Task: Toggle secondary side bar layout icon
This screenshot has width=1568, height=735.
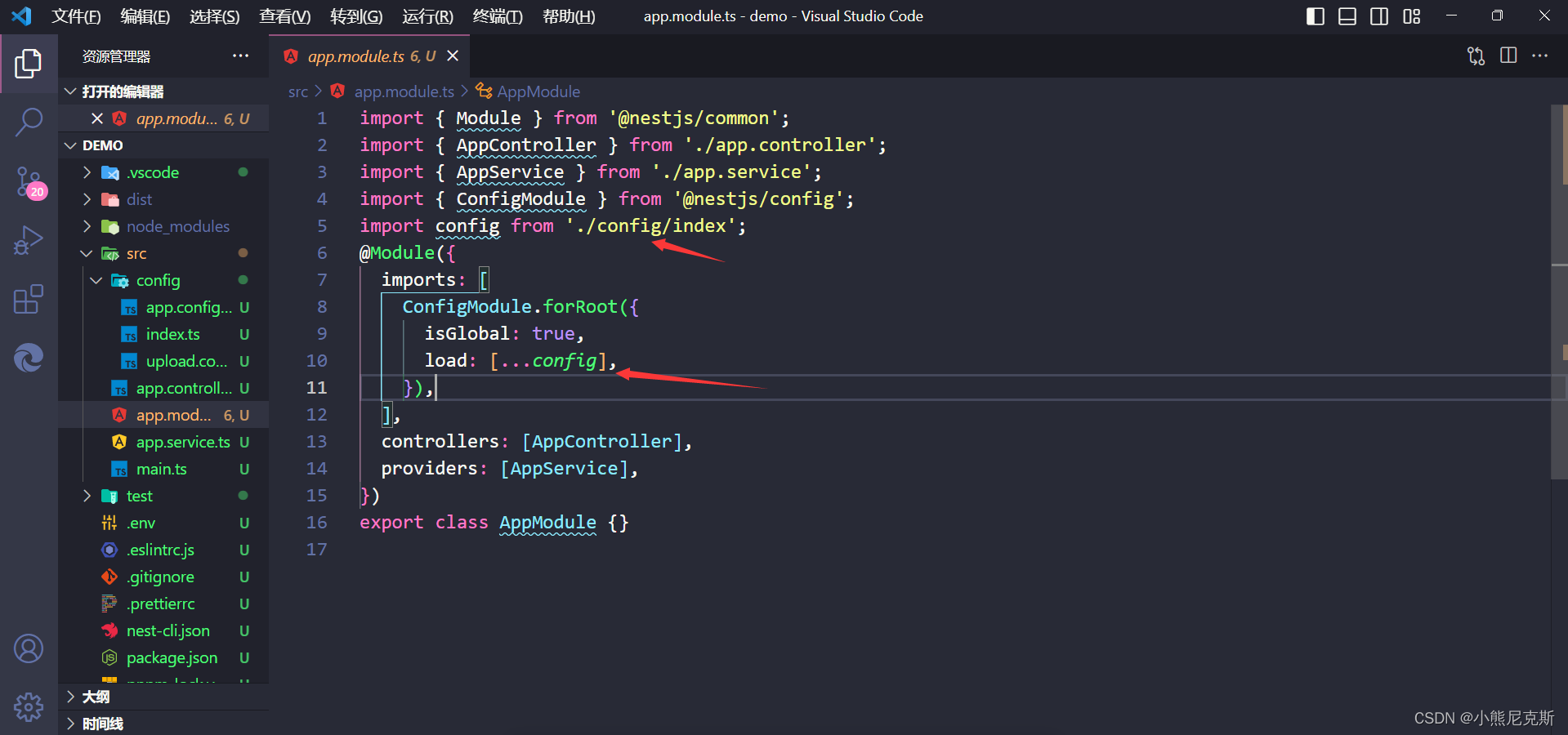Action: [1379, 16]
